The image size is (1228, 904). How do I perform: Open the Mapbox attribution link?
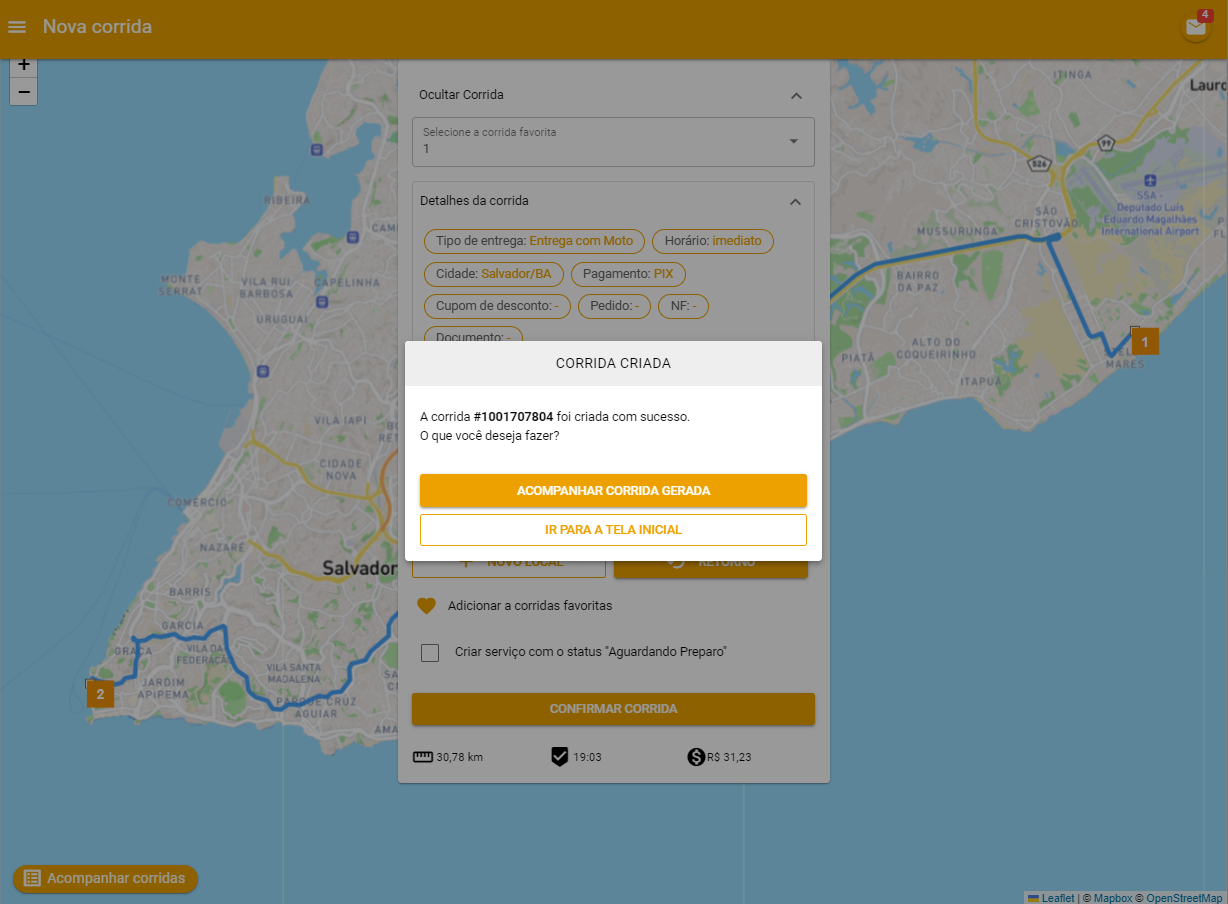(x=1112, y=898)
